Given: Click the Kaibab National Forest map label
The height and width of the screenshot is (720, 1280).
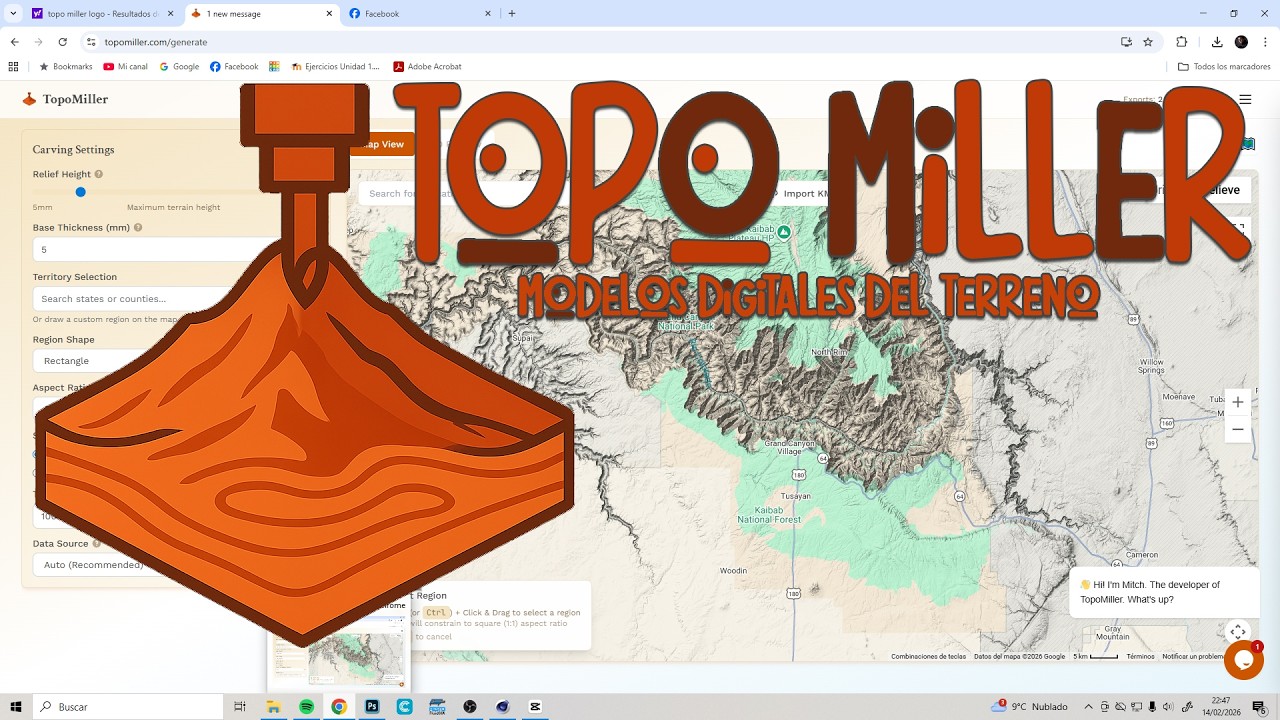Looking at the screenshot, I should tap(769, 515).
